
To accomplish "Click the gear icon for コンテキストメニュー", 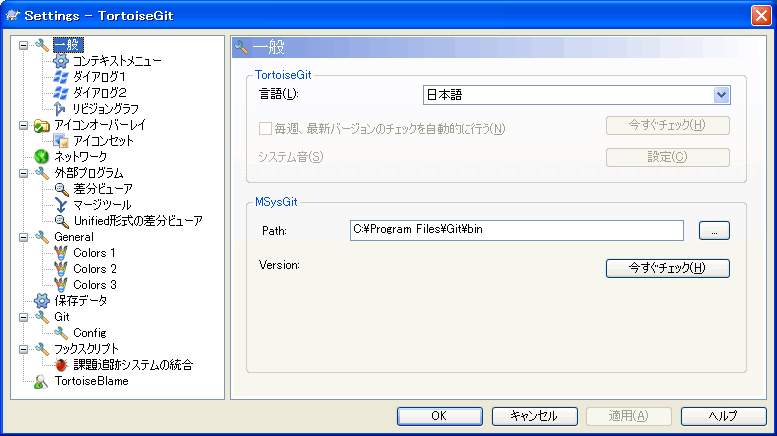I will pyautogui.click(x=60, y=61).
